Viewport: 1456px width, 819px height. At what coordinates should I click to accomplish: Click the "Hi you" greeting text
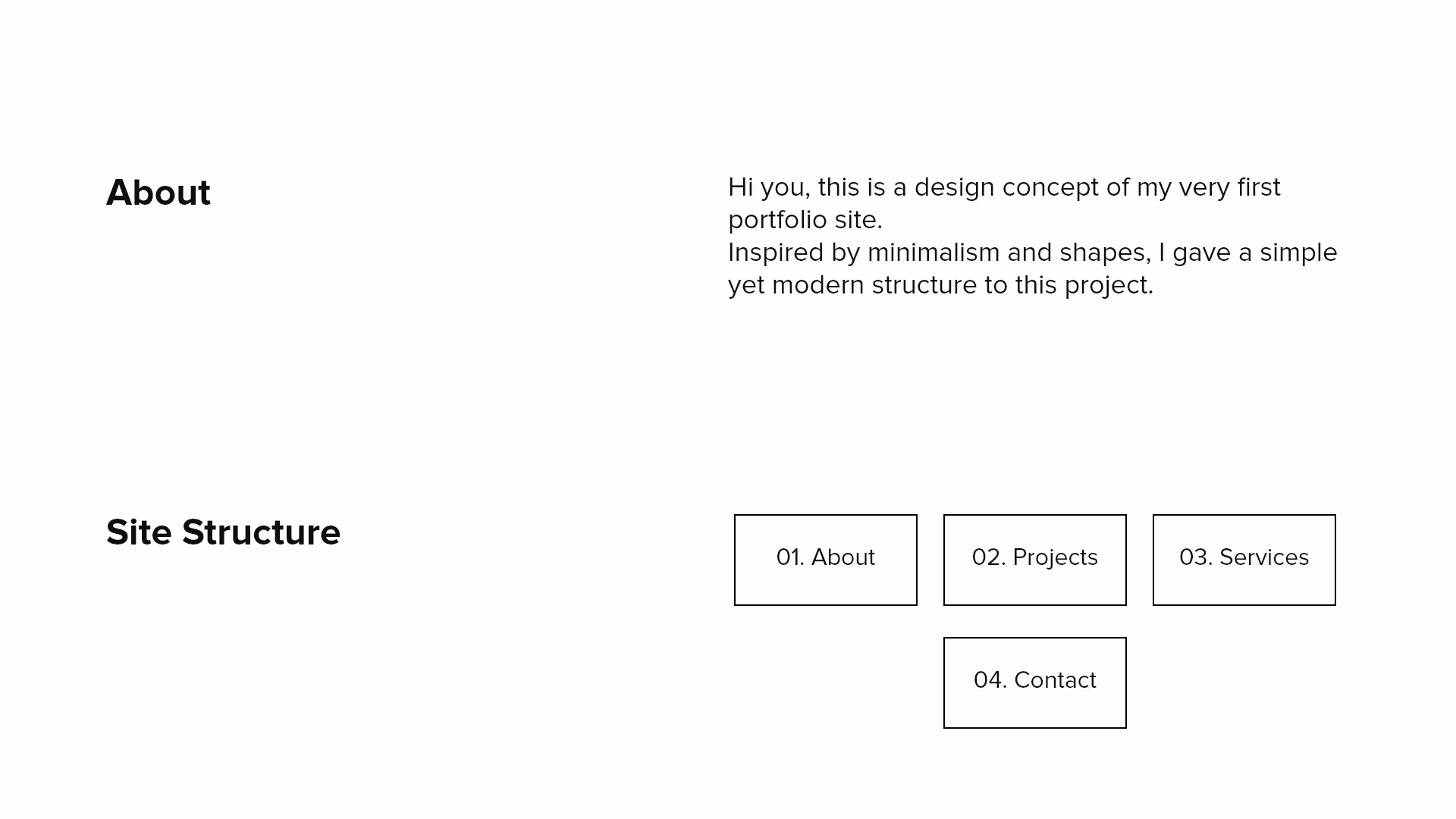tap(766, 187)
